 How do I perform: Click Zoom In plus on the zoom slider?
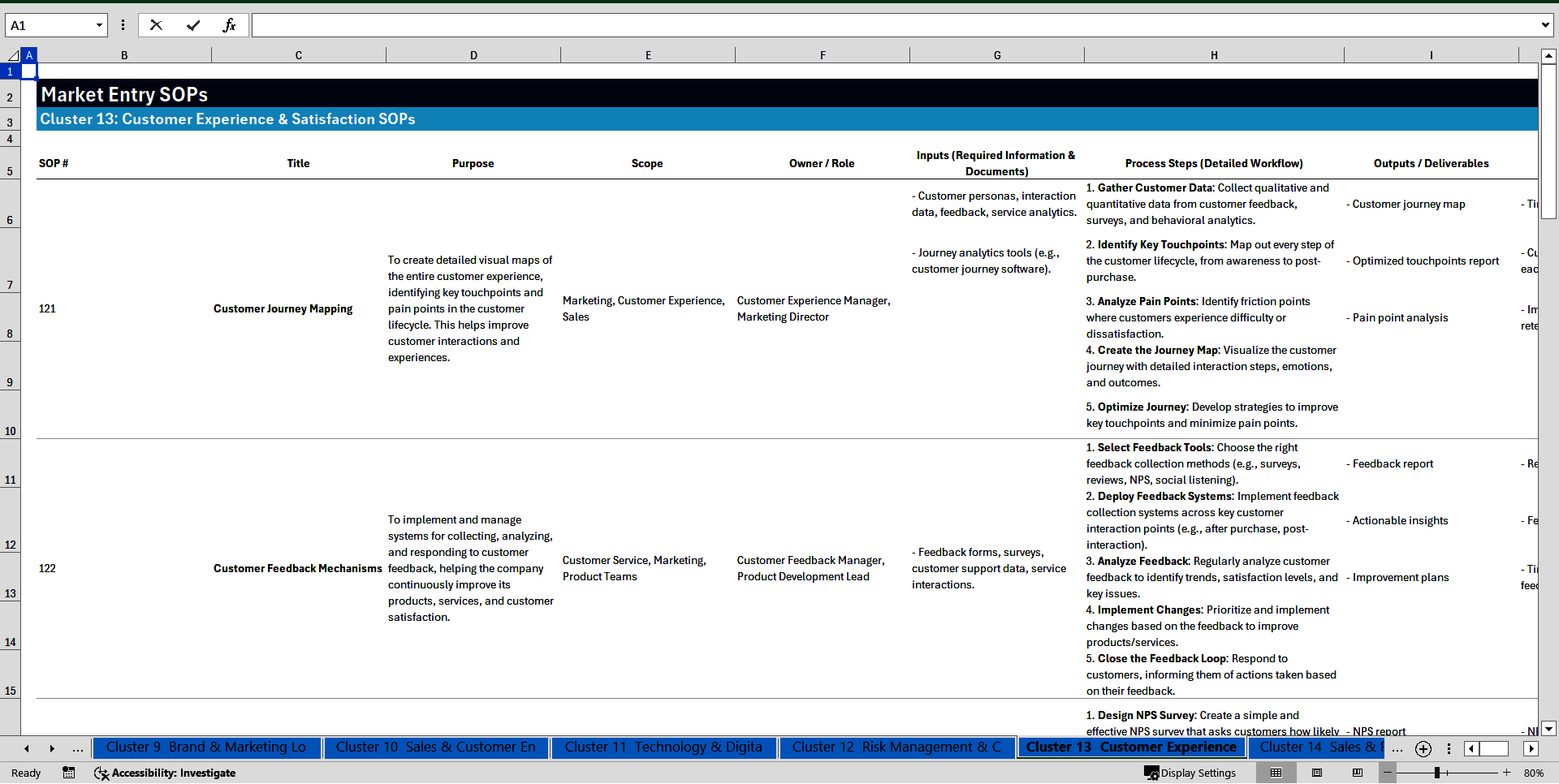tap(1506, 773)
